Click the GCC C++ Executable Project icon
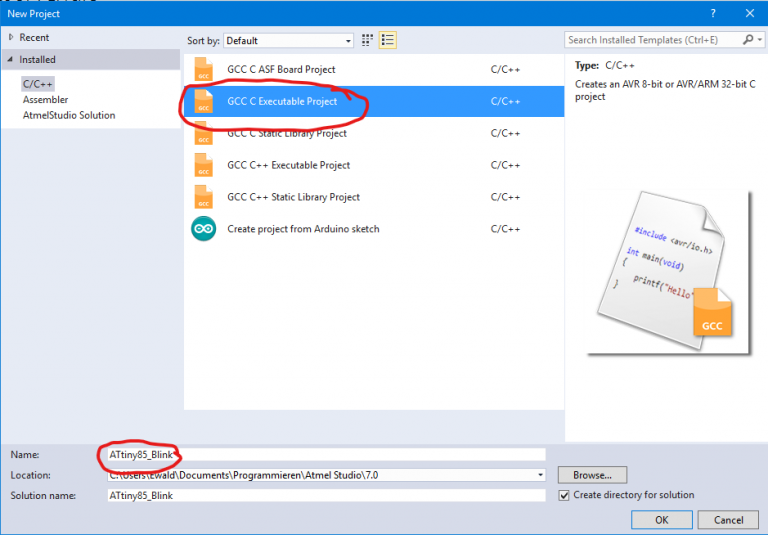 click(x=203, y=166)
